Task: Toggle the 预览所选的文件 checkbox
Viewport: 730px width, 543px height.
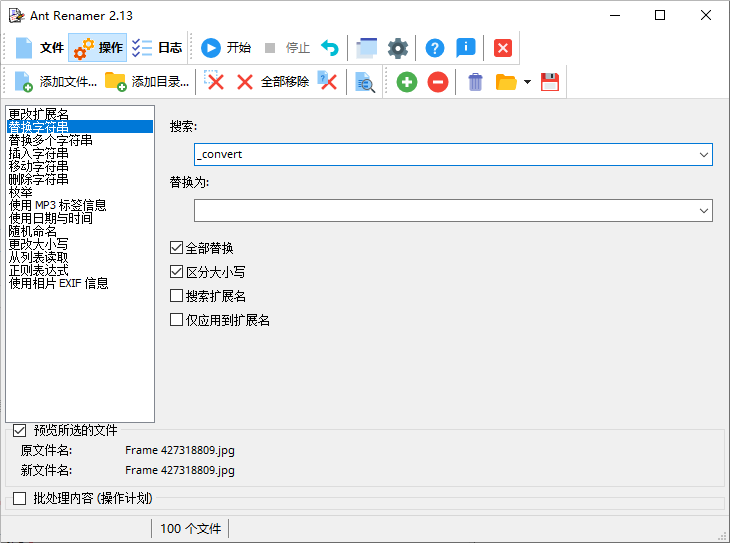Action: click(x=19, y=431)
